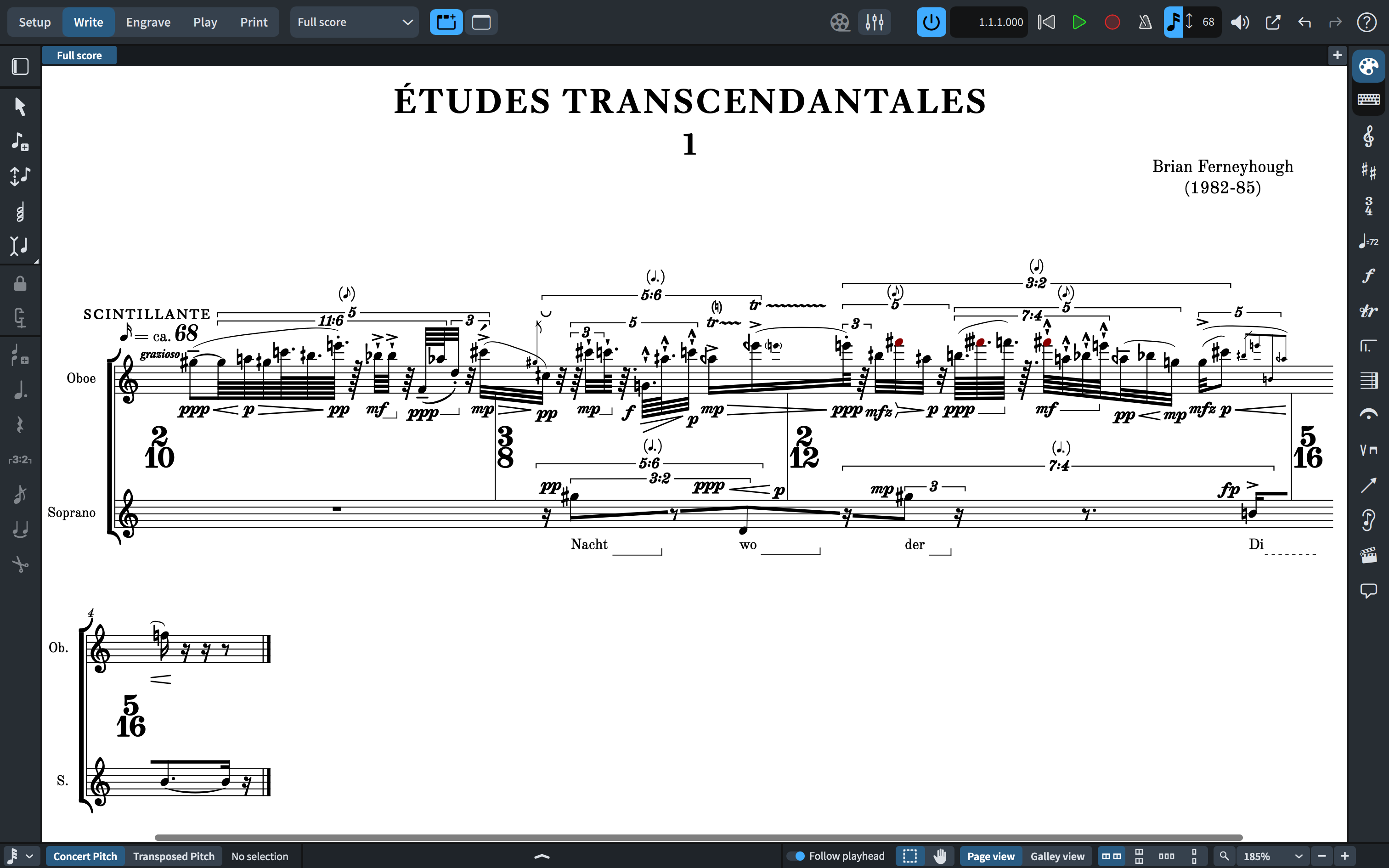Switch to Setup mode
1389x868 pixels.
[x=34, y=23]
